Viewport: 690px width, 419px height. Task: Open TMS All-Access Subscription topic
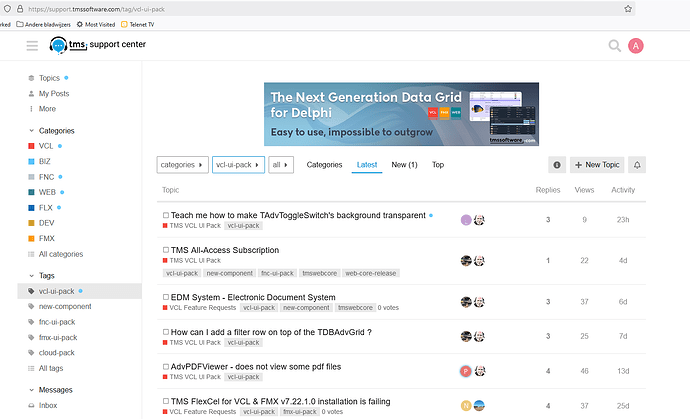pyautogui.click(x=225, y=250)
